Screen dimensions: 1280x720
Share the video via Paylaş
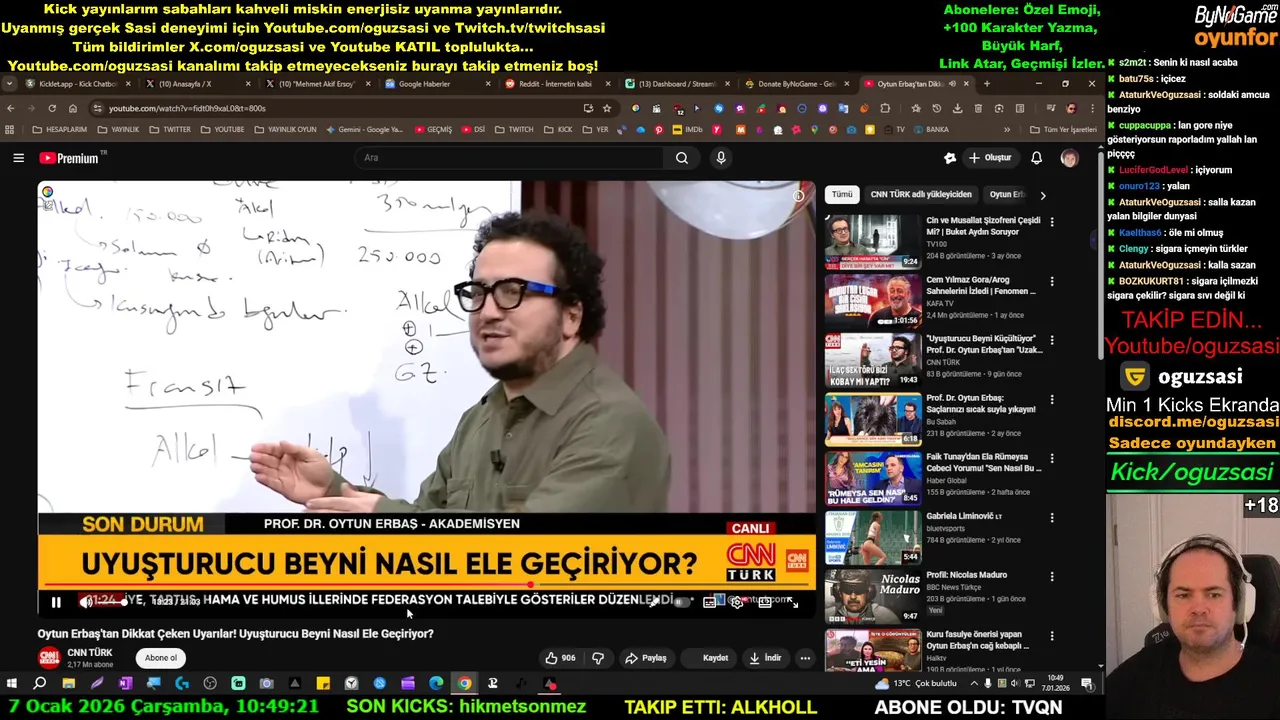[646, 658]
